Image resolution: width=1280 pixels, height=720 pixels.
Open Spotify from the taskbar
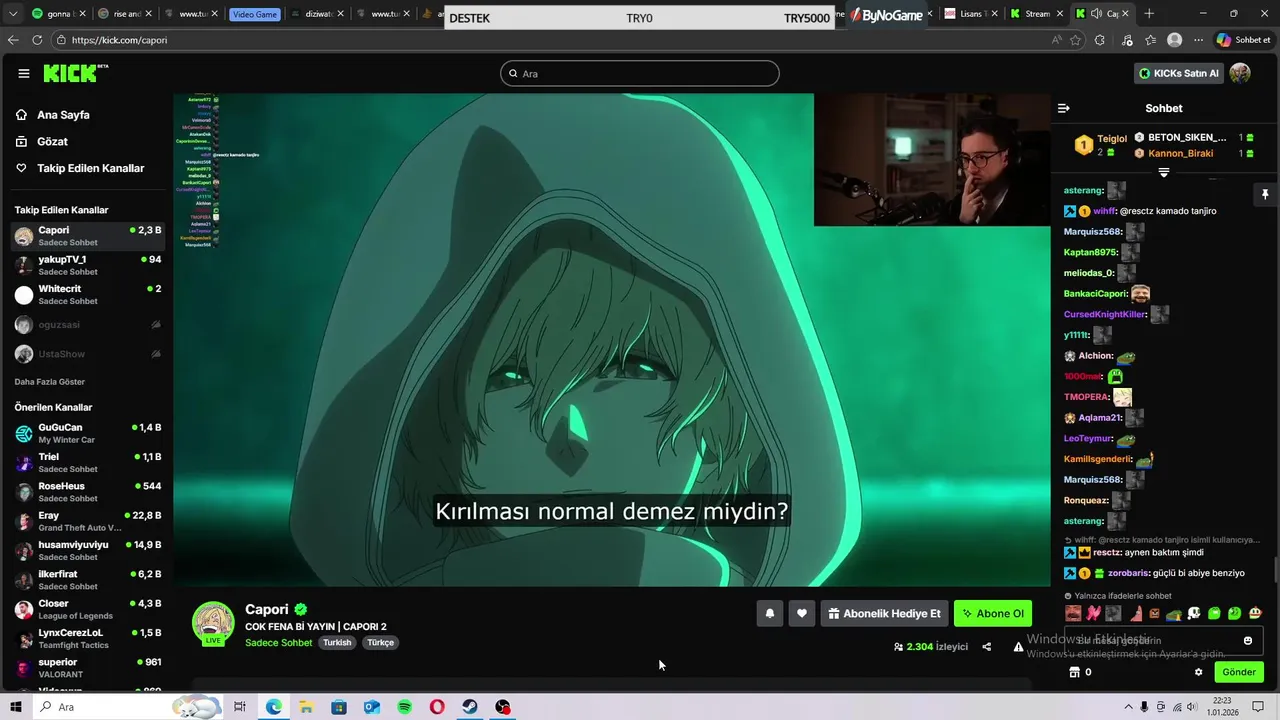pyautogui.click(x=404, y=707)
